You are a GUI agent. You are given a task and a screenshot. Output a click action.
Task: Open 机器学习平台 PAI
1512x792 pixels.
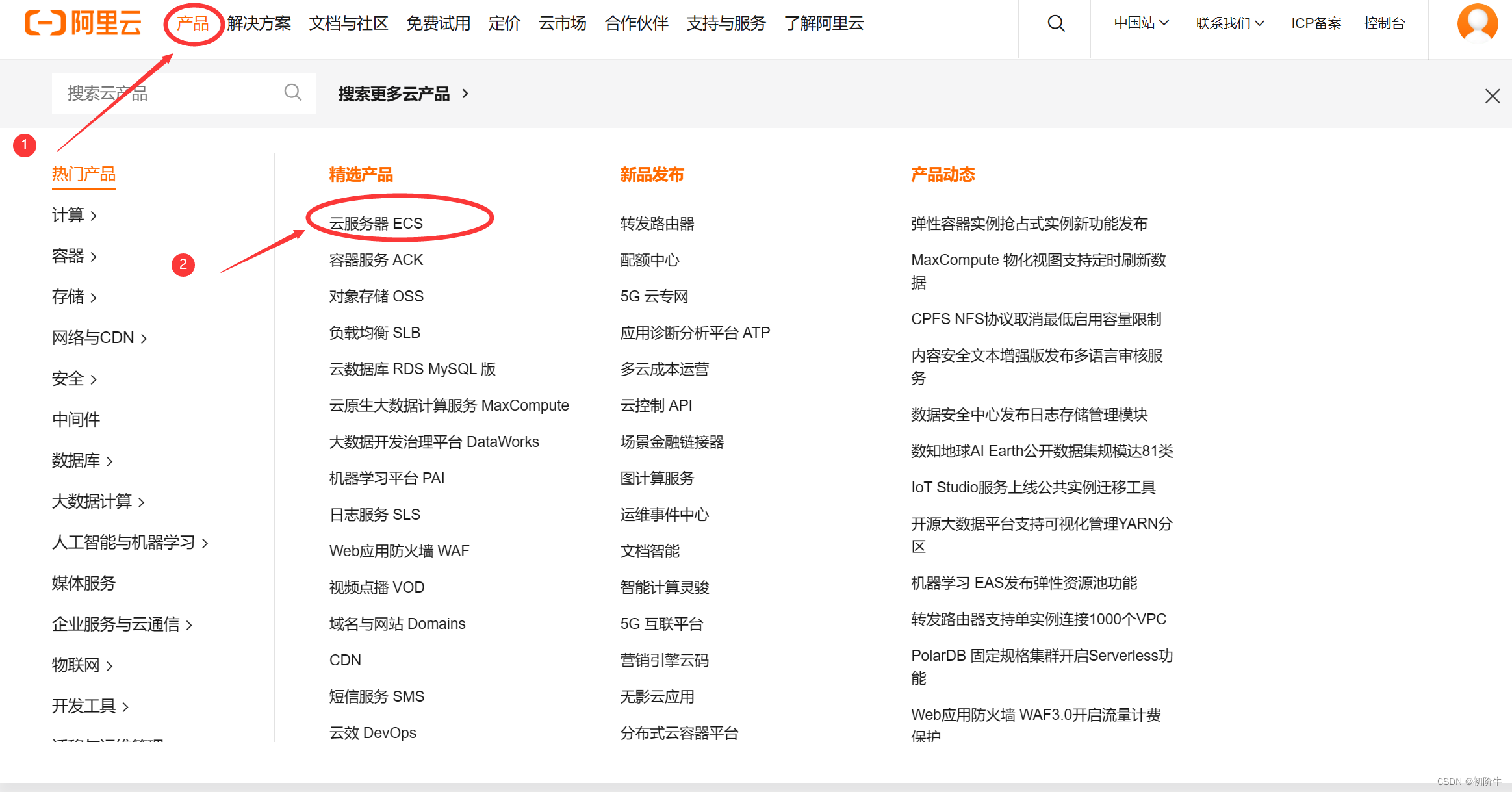(x=387, y=478)
